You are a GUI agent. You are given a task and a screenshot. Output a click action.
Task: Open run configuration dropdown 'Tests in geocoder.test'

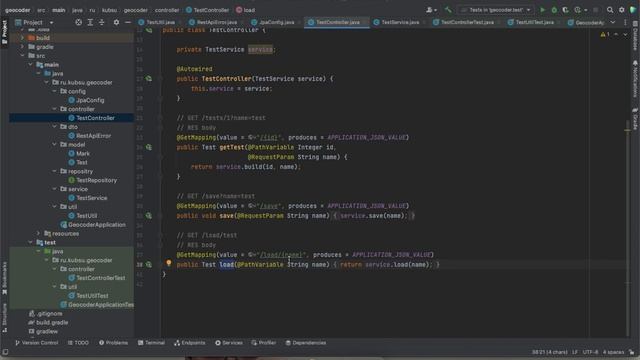(496, 10)
